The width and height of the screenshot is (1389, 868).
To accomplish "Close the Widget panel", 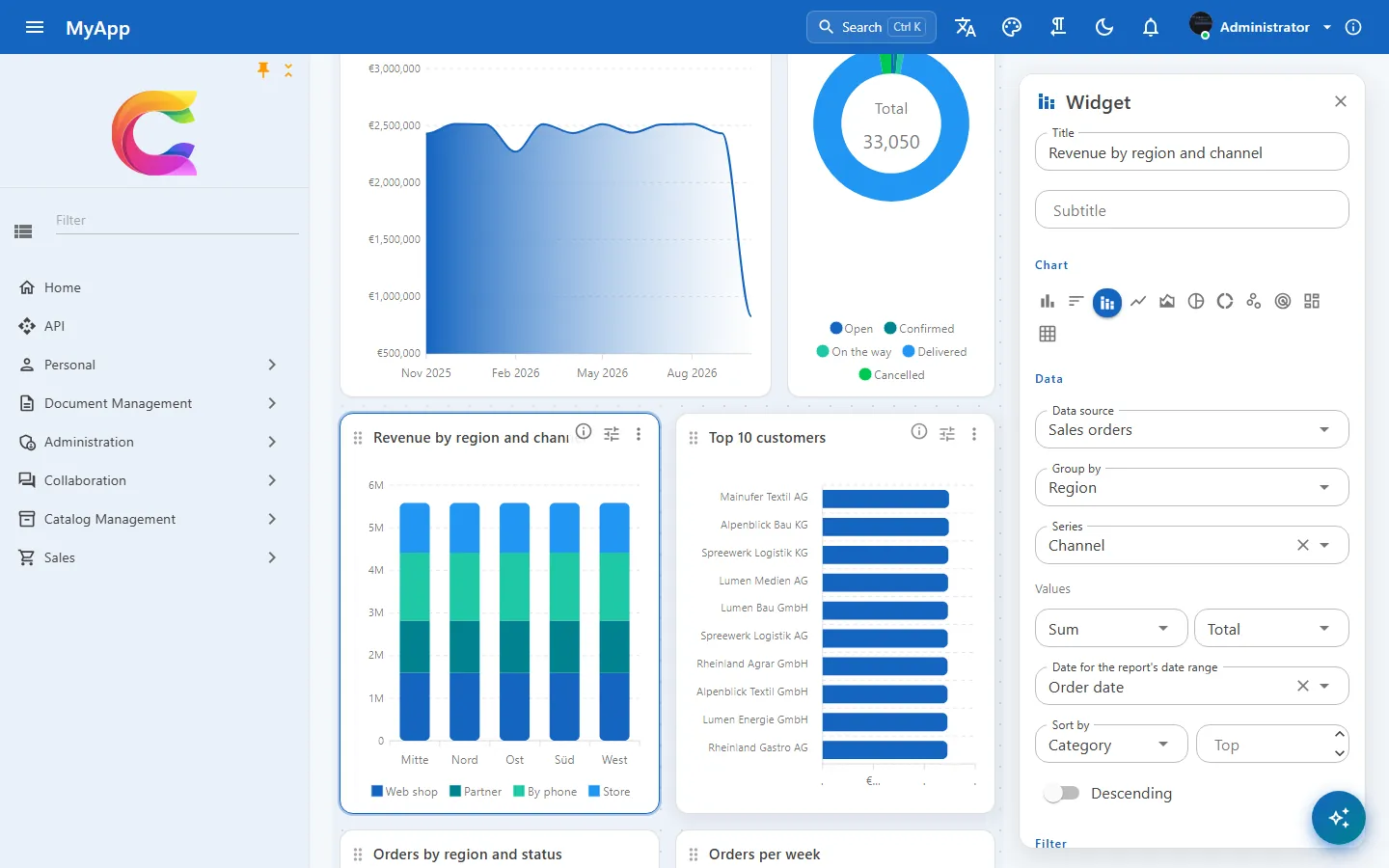I will point(1341,101).
